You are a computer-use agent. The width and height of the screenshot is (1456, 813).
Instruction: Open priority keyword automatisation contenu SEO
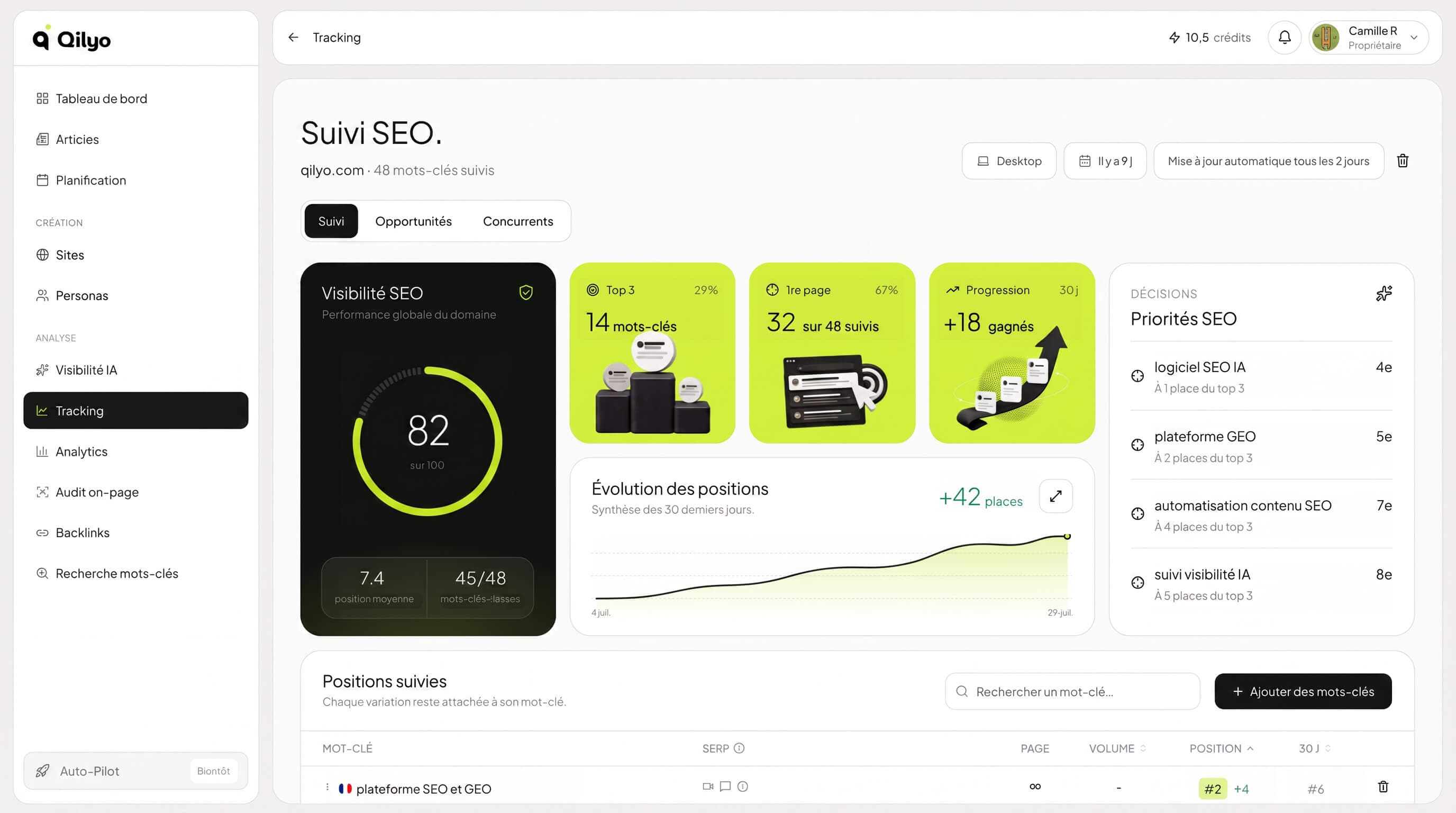click(1261, 515)
